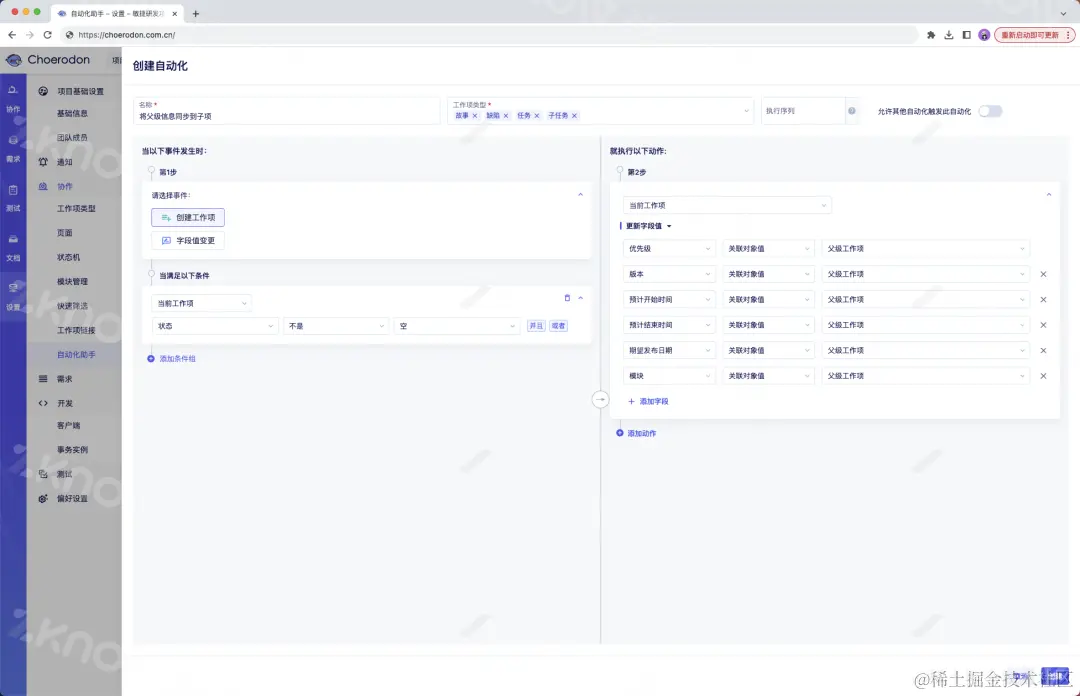
Task: Select the 字段值变更 event option
Action: click(188, 240)
